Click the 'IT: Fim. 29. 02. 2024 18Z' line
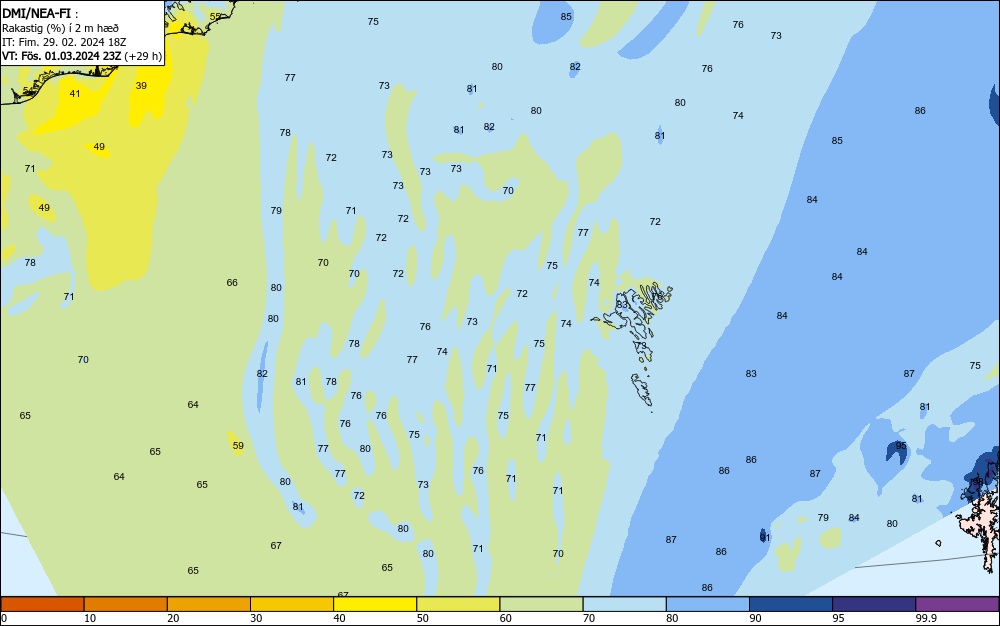Image resolution: width=1000 pixels, height=626 pixels. 64,42
